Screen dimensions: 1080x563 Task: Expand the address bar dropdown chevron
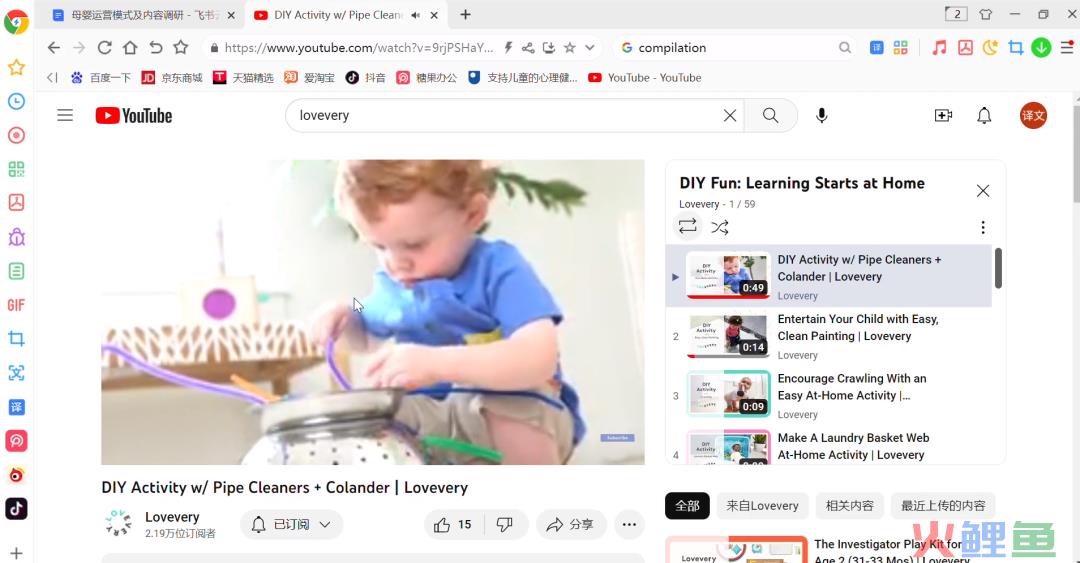tap(590, 48)
